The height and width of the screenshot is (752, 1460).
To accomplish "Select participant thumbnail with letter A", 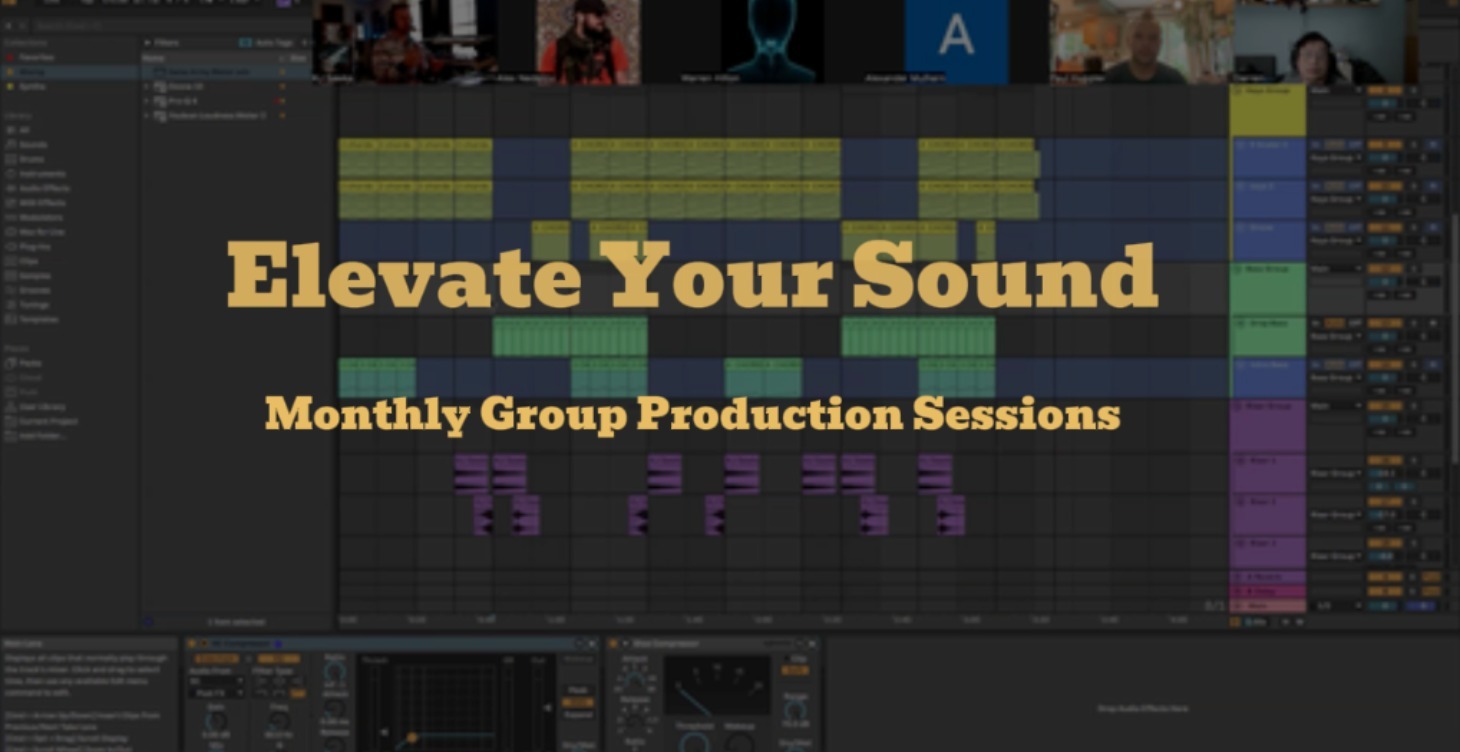I will [x=956, y=40].
